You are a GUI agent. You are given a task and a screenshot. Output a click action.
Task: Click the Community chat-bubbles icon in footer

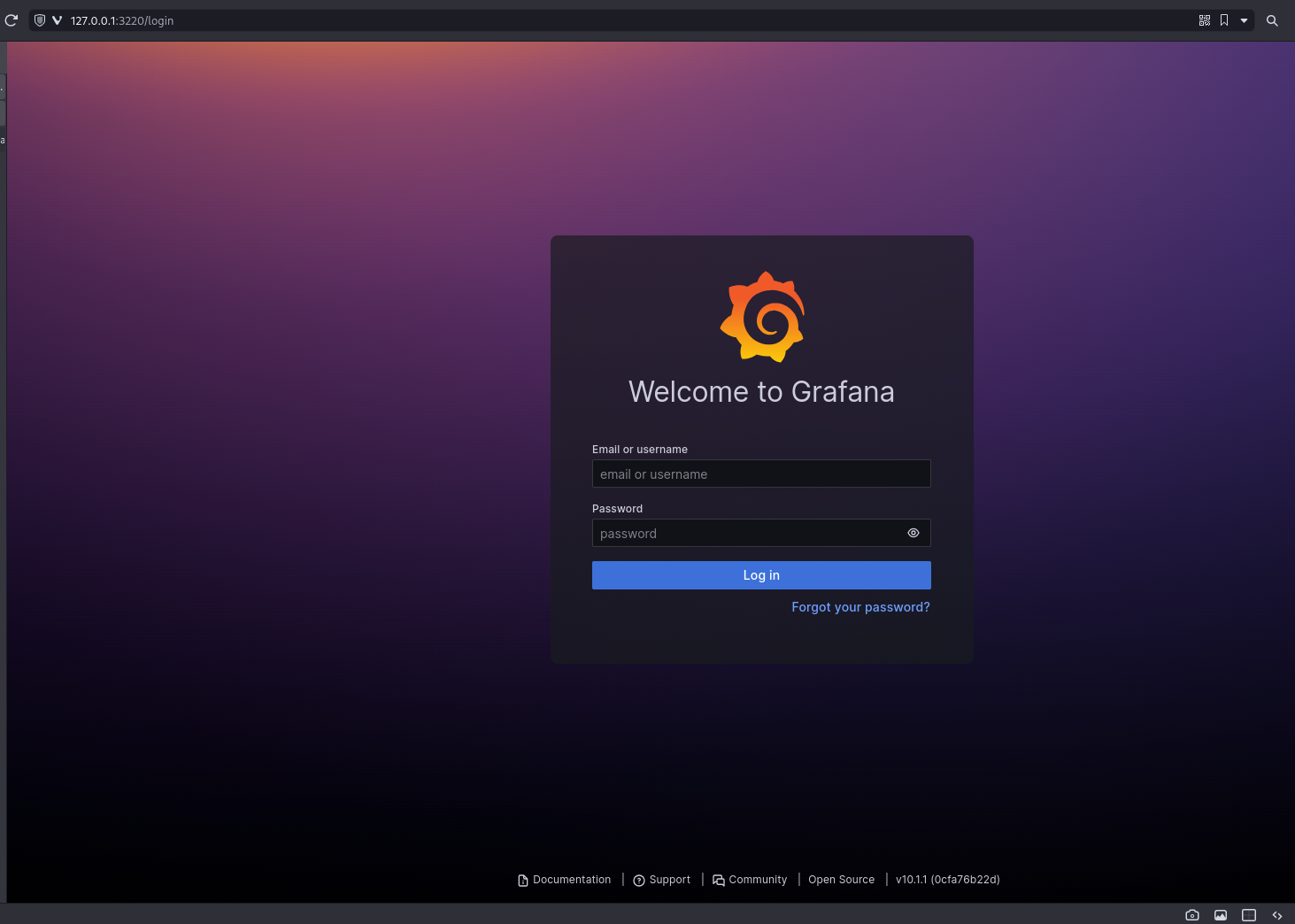[719, 881]
